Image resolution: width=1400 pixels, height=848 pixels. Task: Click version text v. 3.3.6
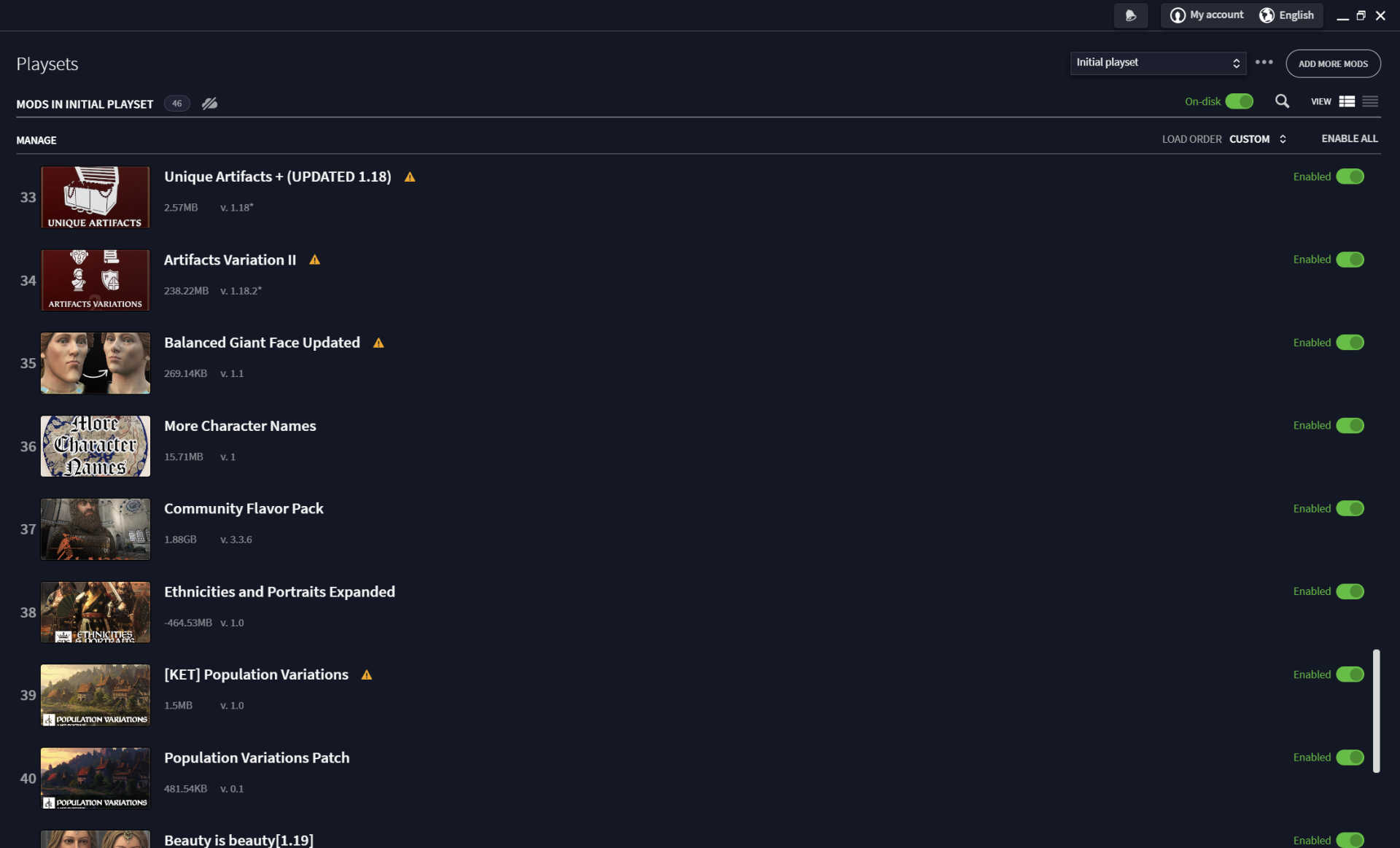click(x=236, y=540)
